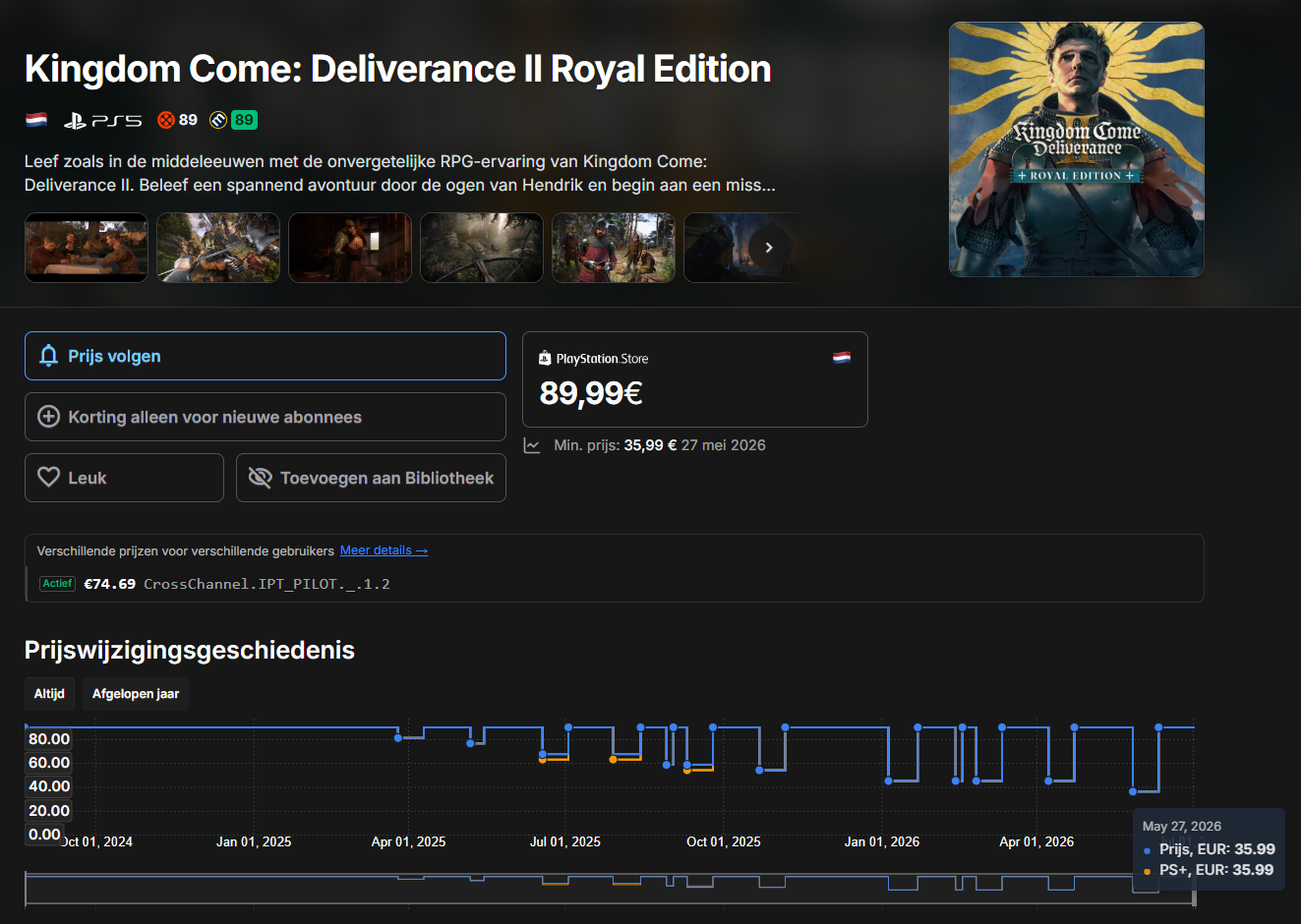Click the 'Verschillende prijzen voor verschillende gebruikers' text
This screenshot has width=1301, height=924.
pos(186,550)
